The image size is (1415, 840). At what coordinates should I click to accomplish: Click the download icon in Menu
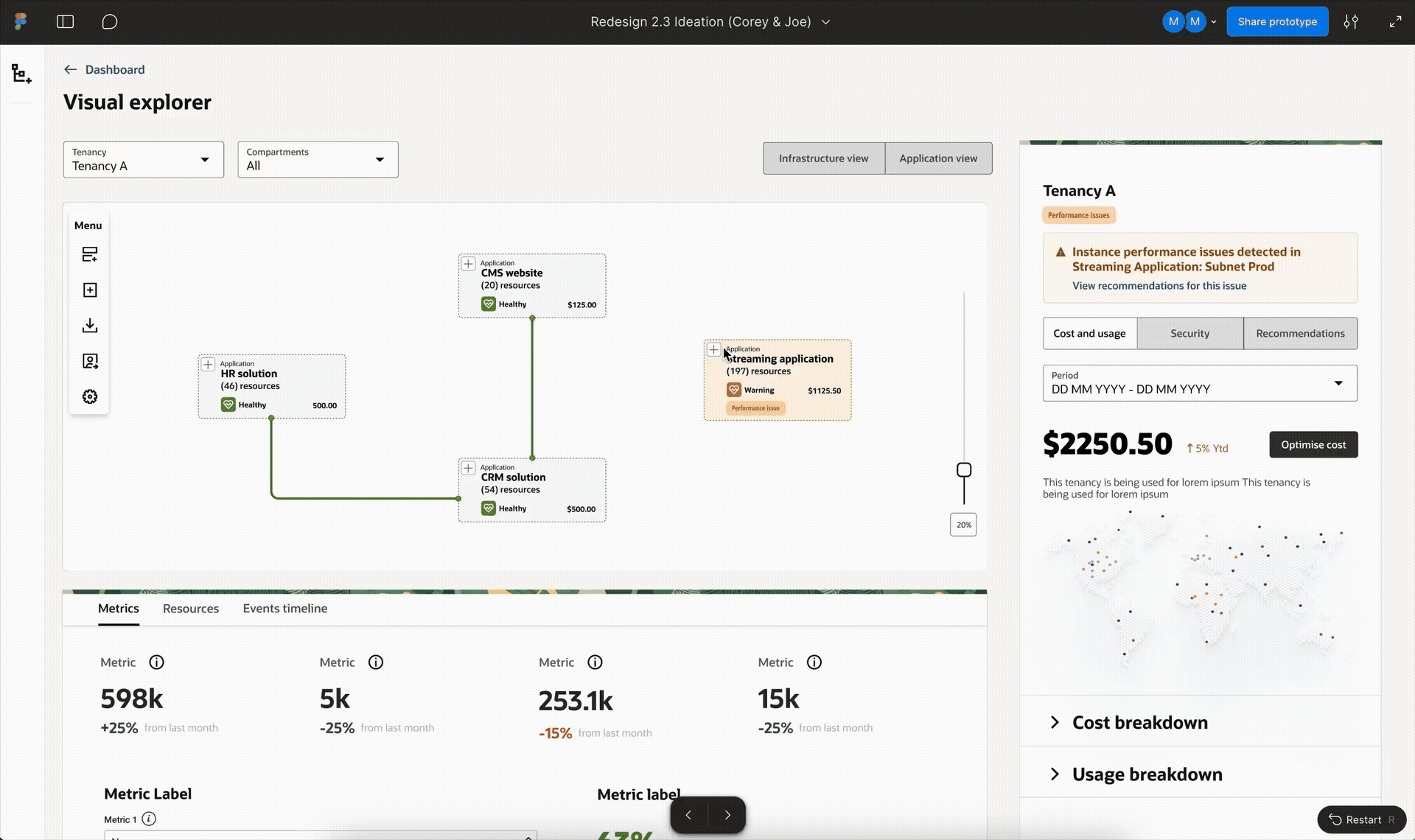coord(90,326)
